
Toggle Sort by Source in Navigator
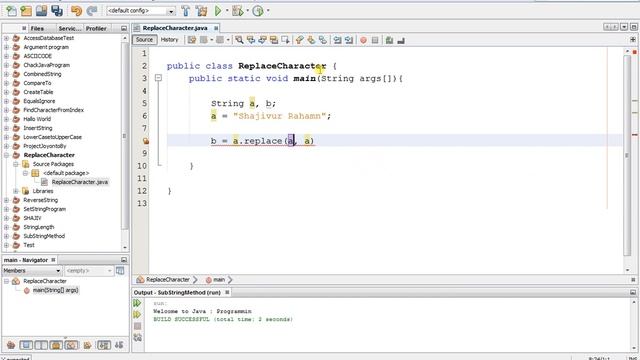point(119,345)
